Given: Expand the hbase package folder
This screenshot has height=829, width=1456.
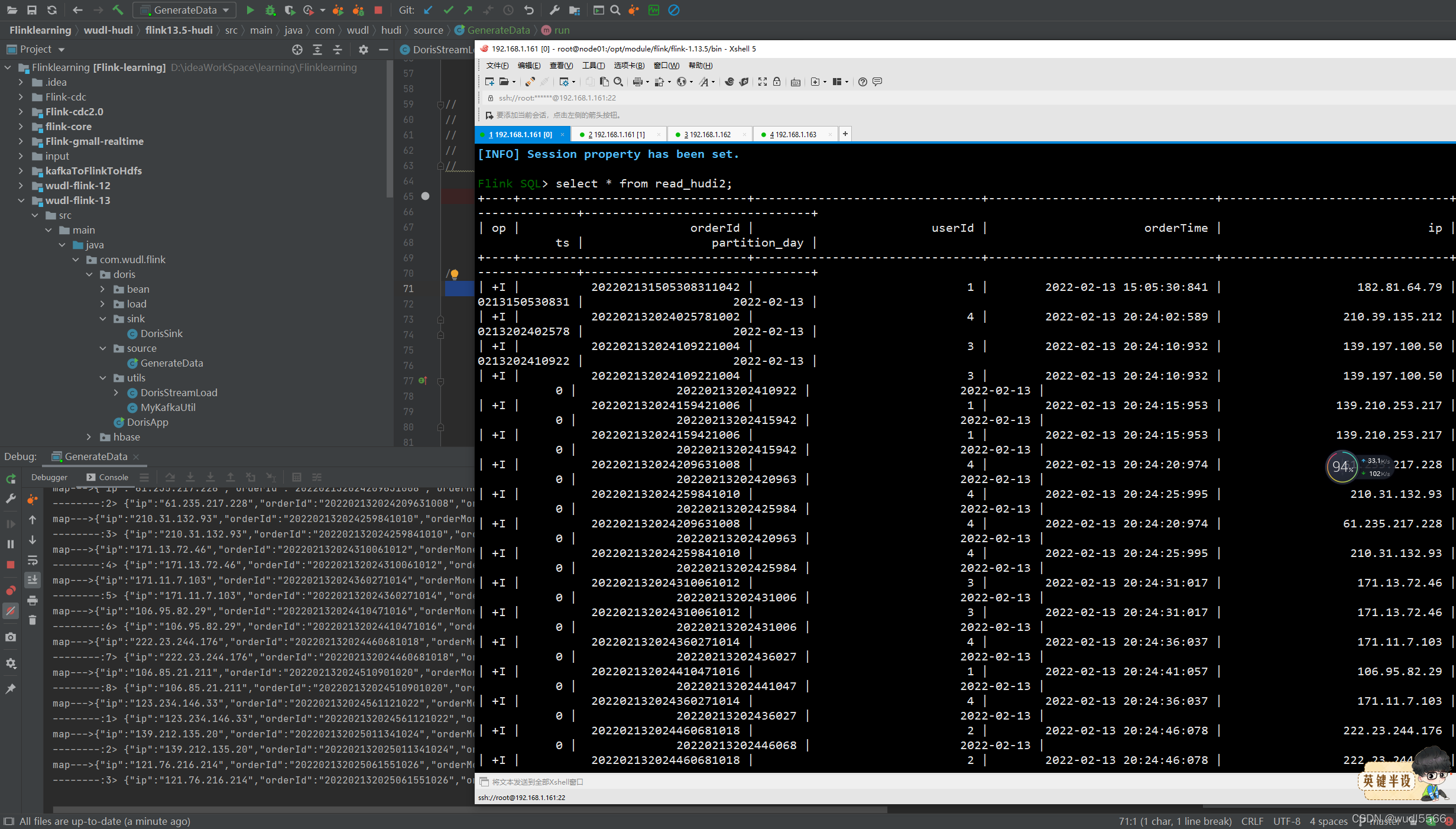Looking at the screenshot, I should click(x=89, y=437).
